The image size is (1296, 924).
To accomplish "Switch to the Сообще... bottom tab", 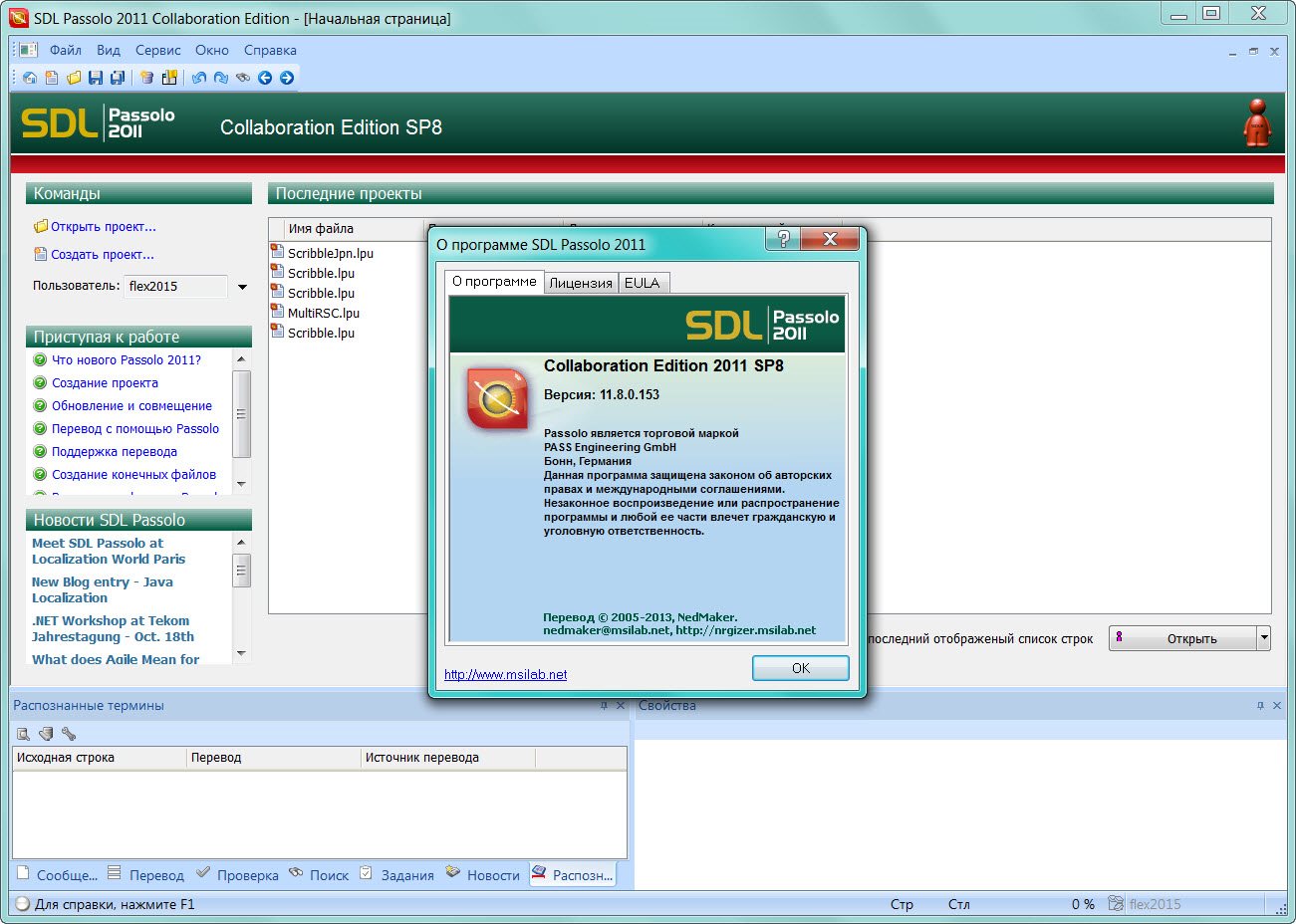I will pos(57,874).
